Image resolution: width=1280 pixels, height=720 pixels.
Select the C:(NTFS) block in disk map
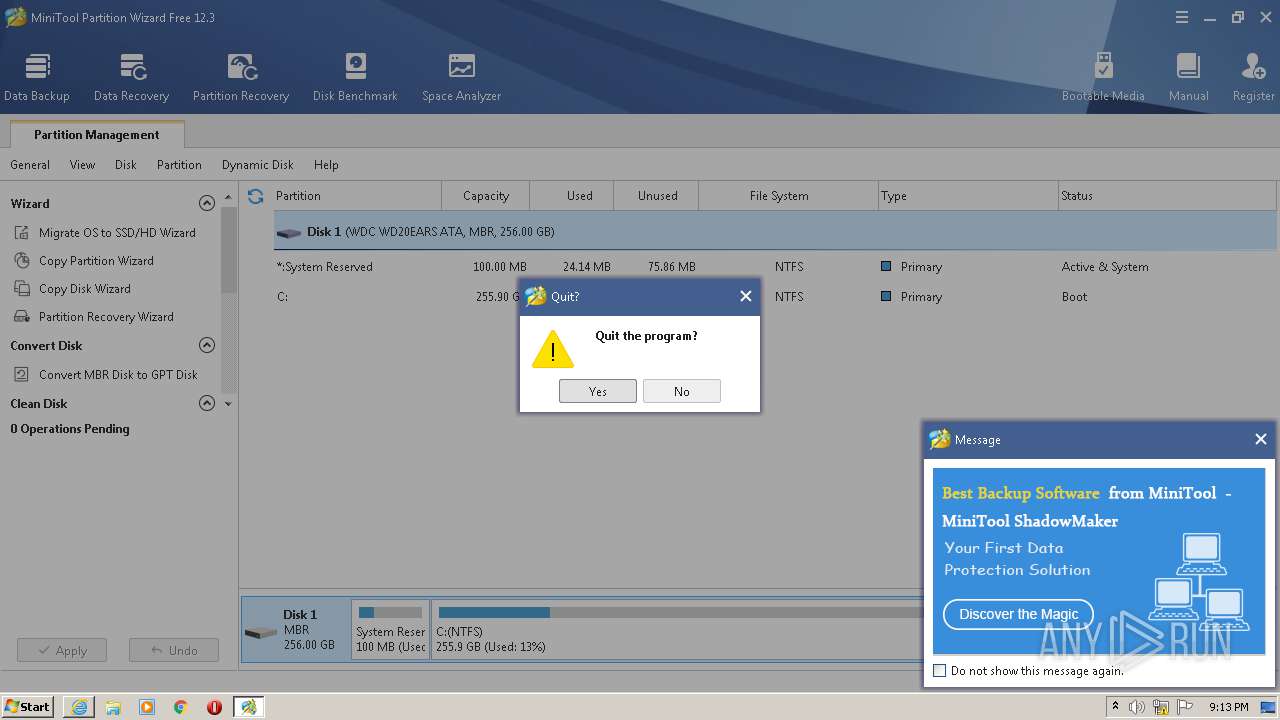point(677,628)
